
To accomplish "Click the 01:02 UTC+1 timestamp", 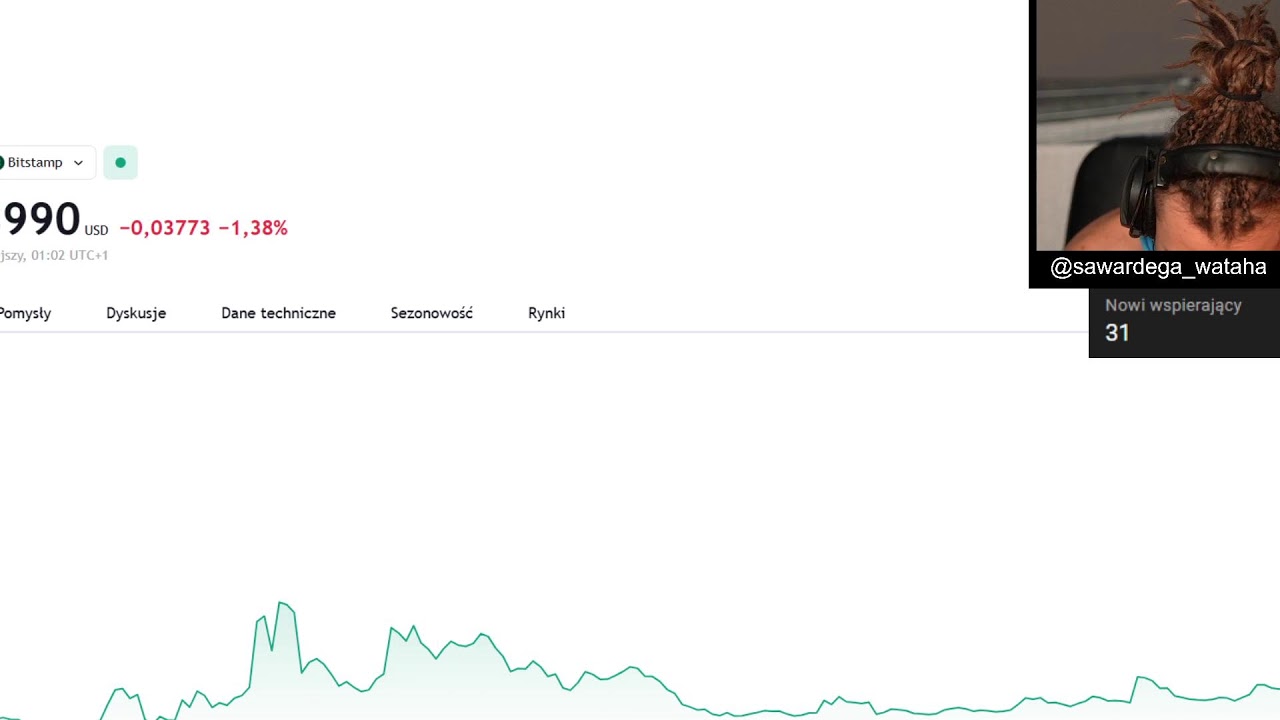I will pos(68,255).
